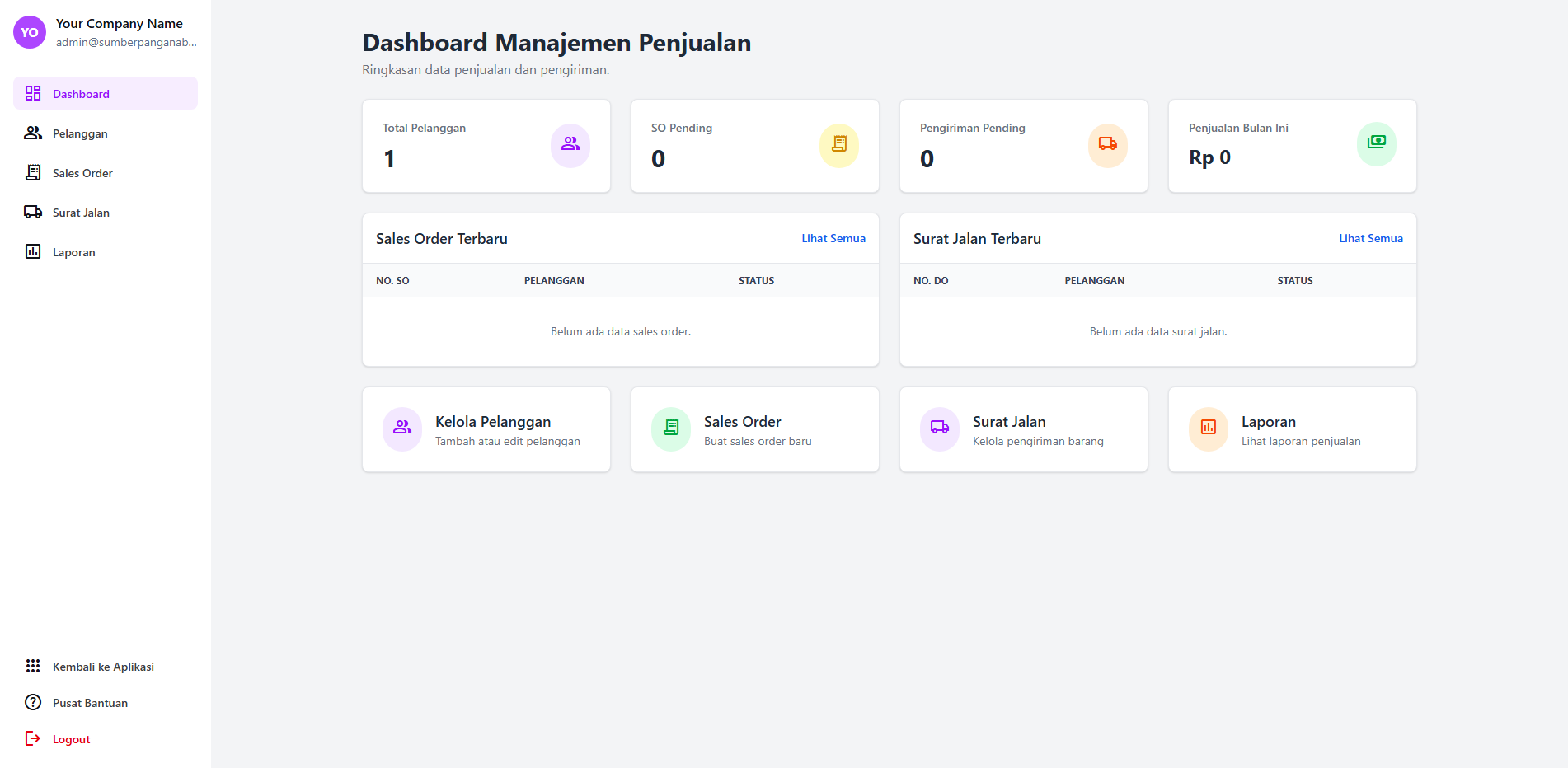Click the Your Company Name account label
The width and height of the screenshot is (1568, 768).
[x=120, y=23]
